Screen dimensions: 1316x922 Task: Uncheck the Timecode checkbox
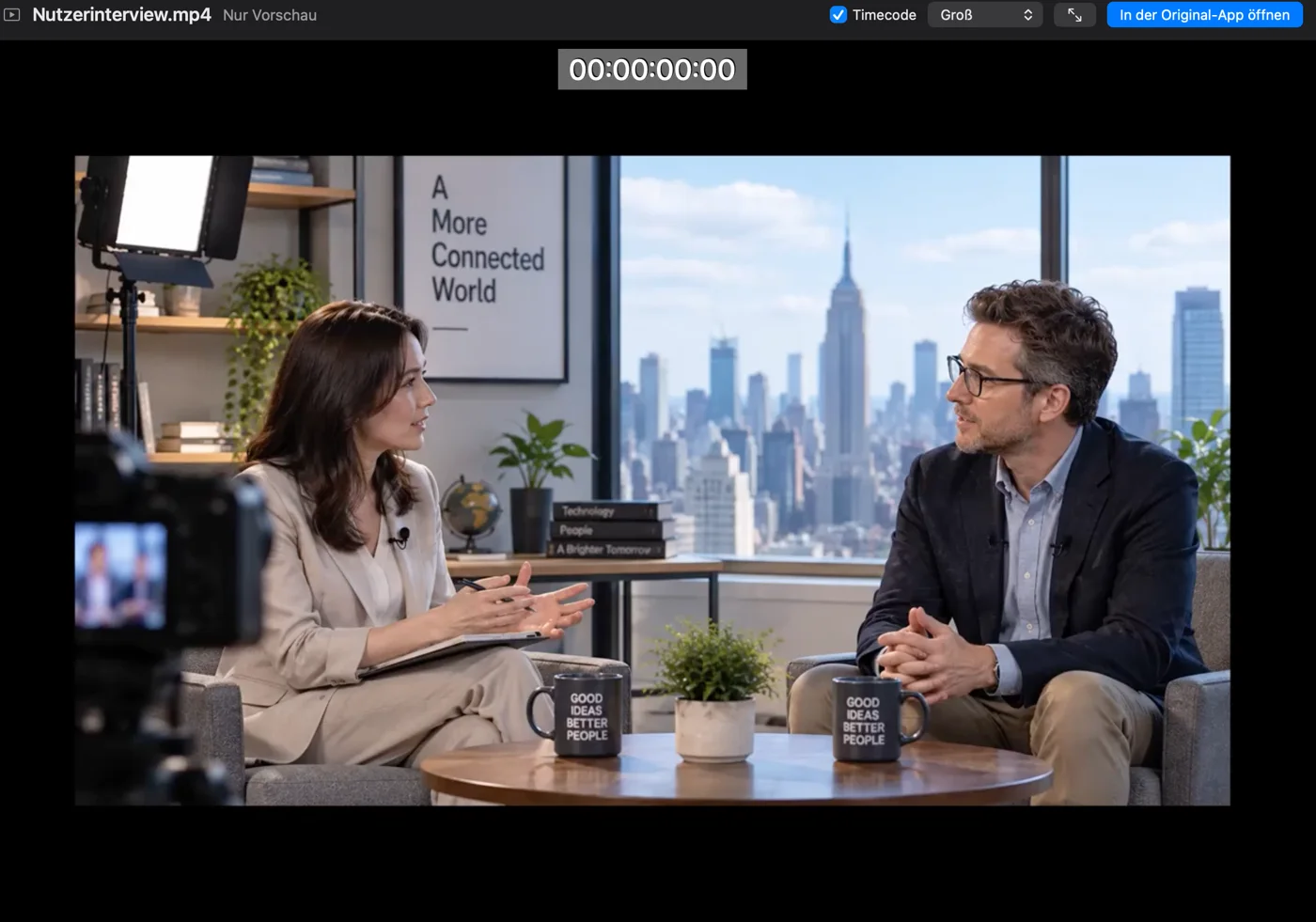click(838, 15)
